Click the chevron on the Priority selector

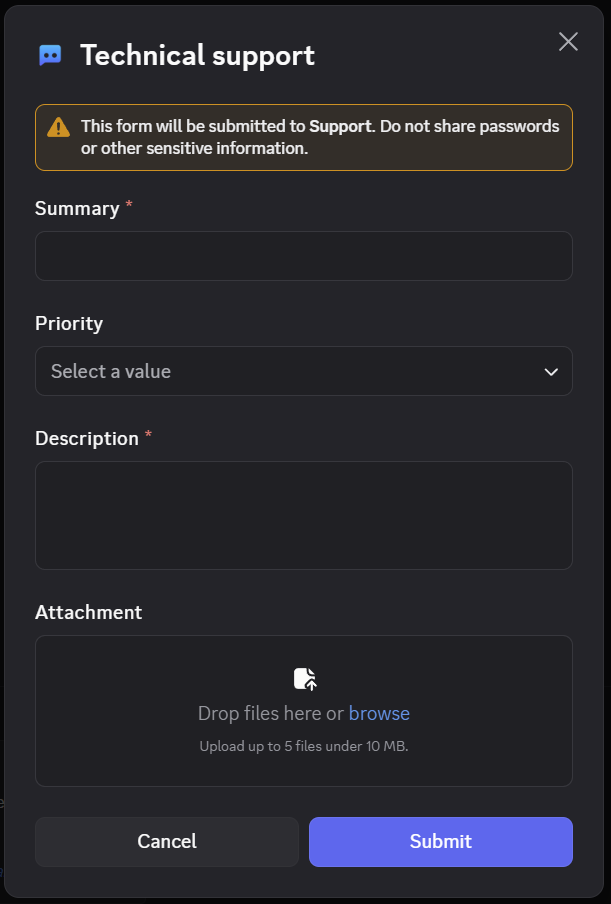tap(551, 371)
